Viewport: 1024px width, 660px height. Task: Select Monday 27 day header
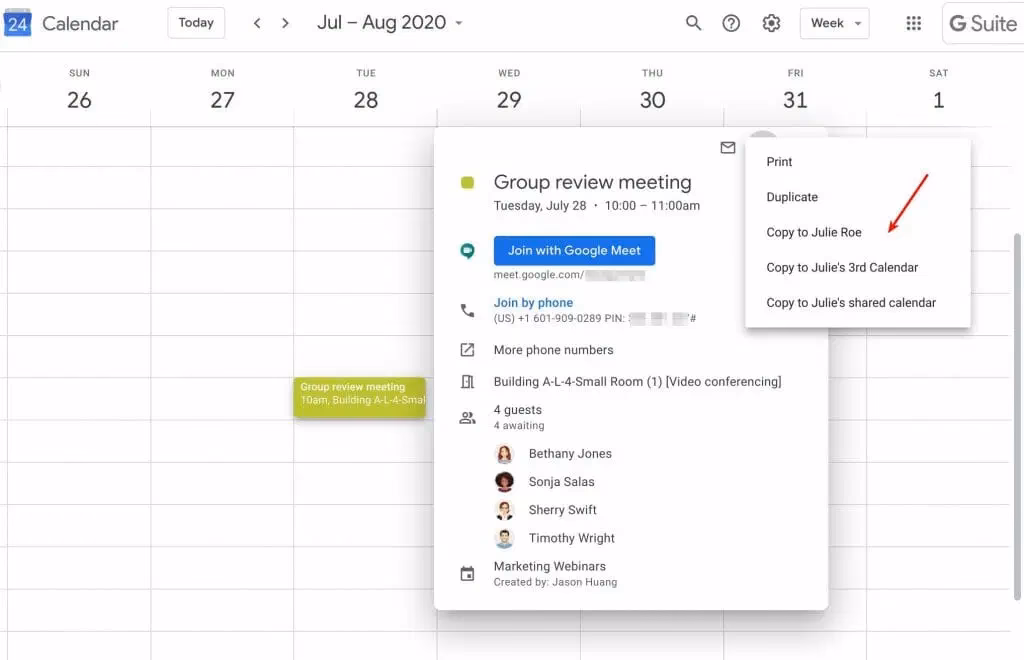click(222, 90)
